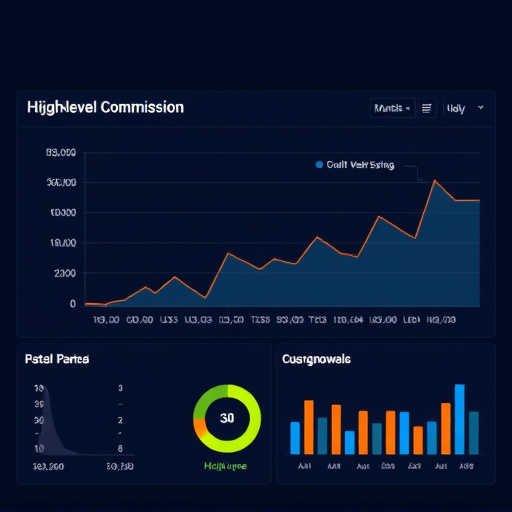
Task: Open the Munds dropdown in chart header
Action: tap(392, 108)
